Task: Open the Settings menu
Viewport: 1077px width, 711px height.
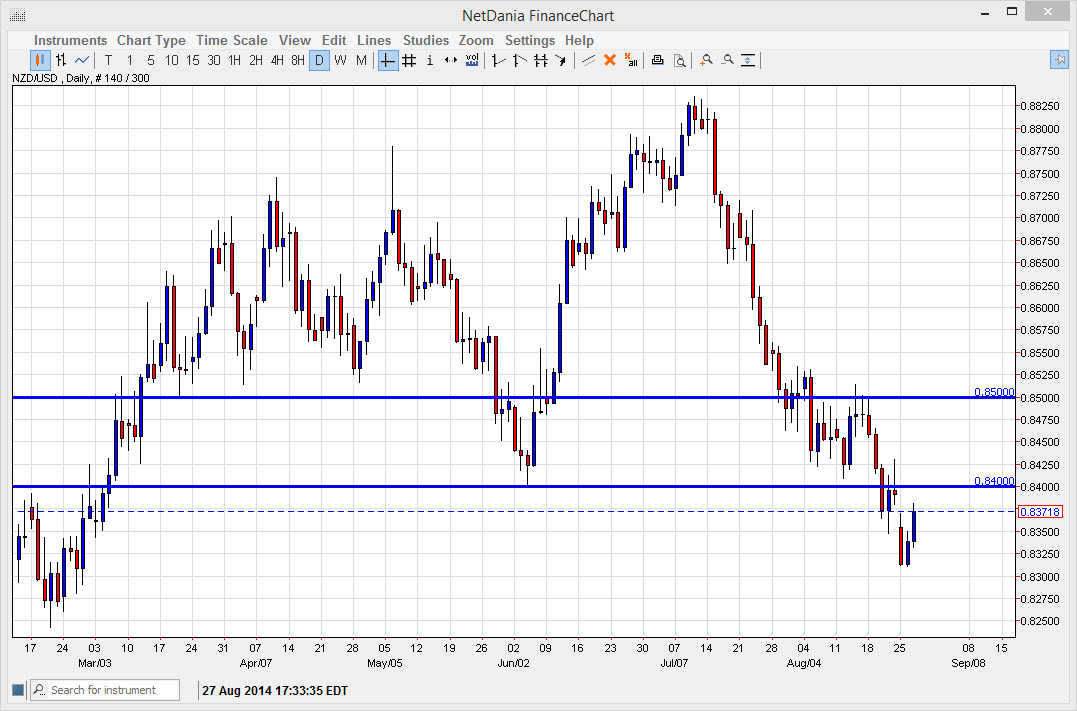Action: pos(529,40)
